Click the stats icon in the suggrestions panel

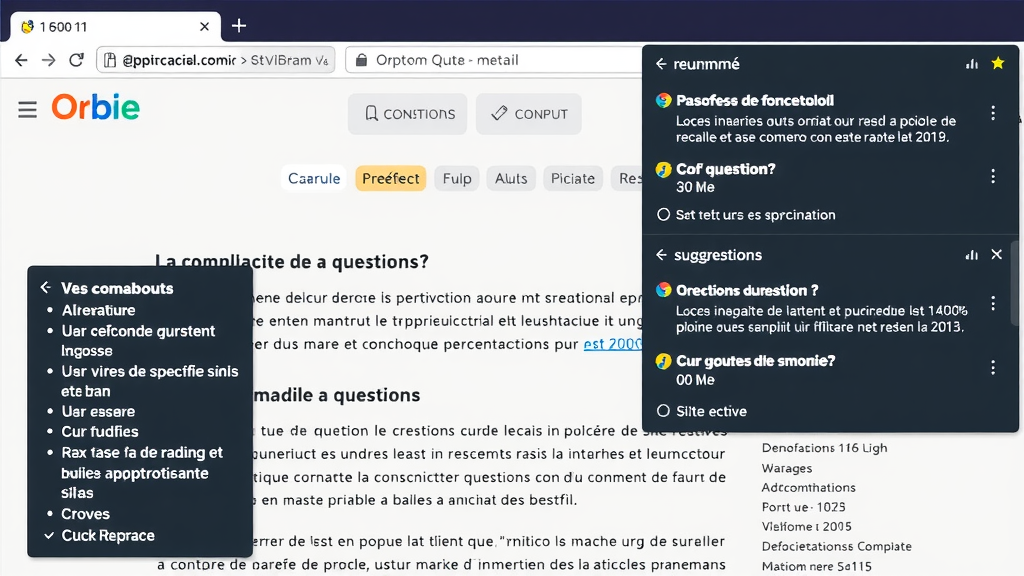coord(971,255)
